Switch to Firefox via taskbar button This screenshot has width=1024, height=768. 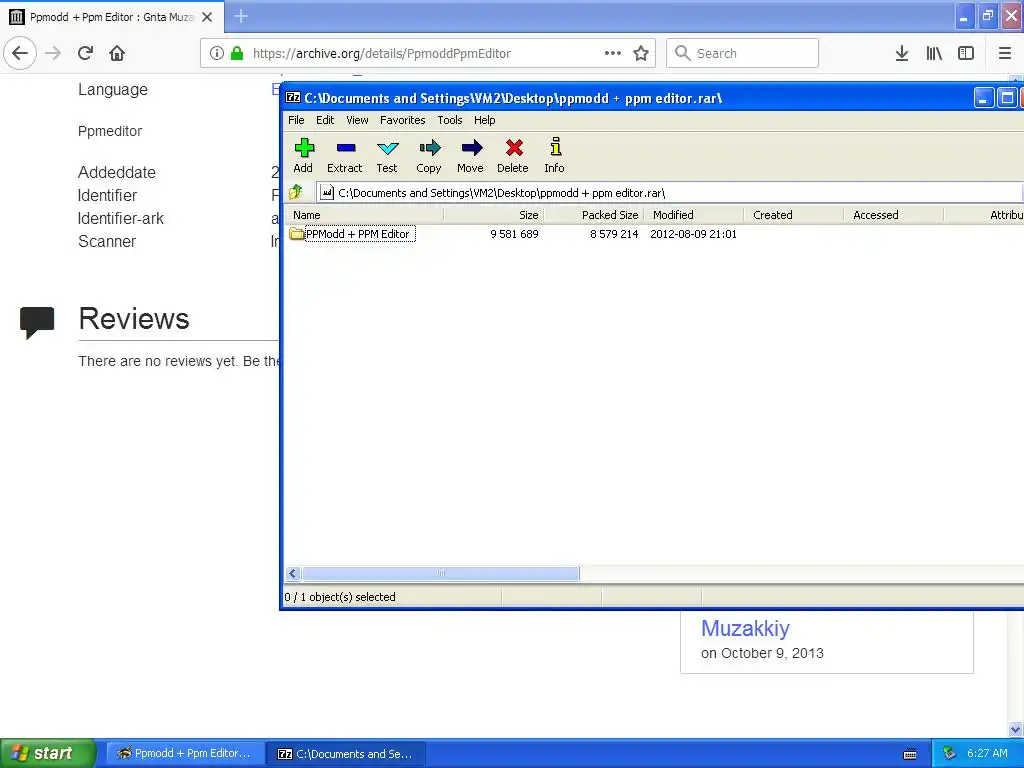point(185,754)
